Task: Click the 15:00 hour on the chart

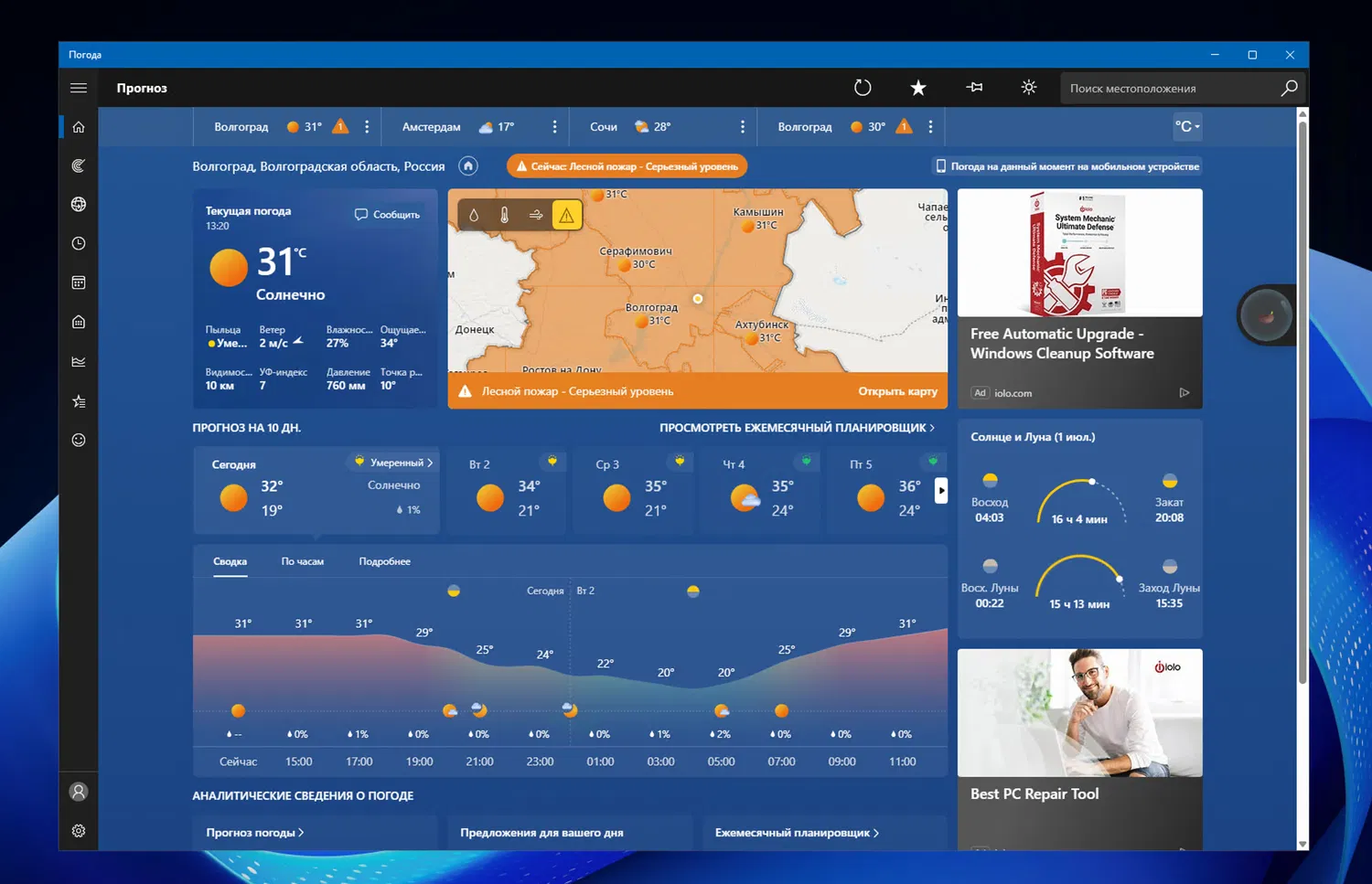Action: point(299,762)
